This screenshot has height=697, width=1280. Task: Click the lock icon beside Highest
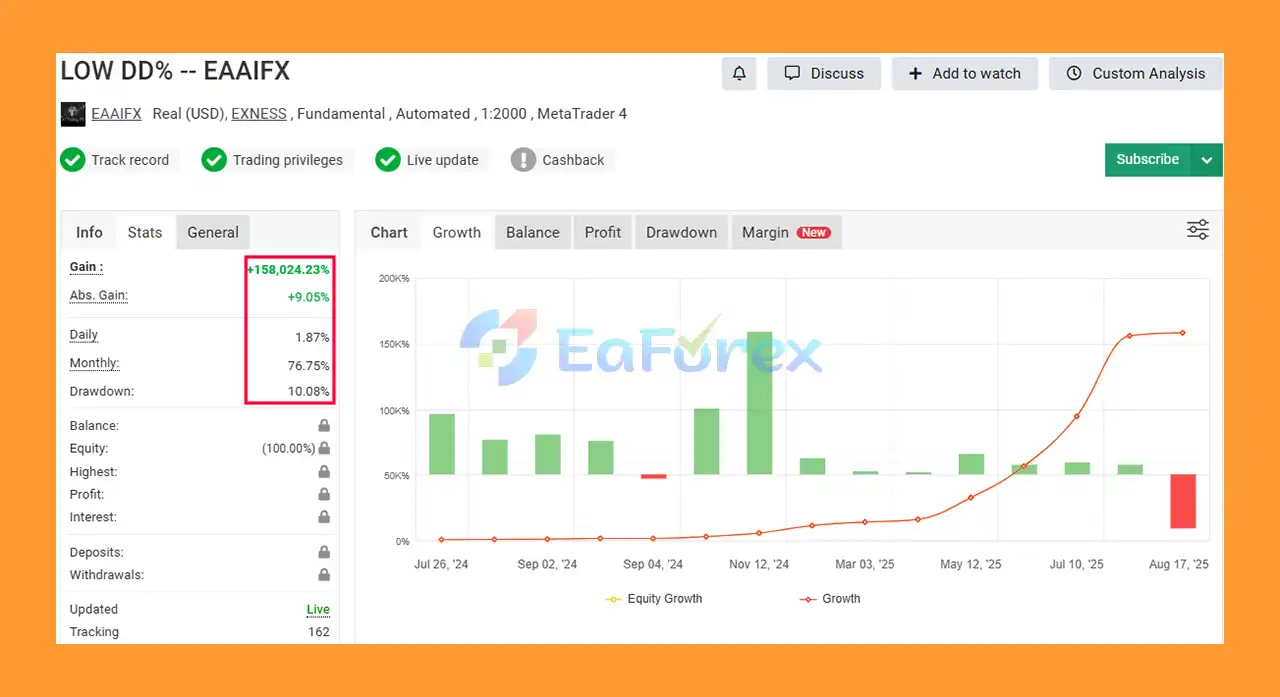(324, 471)
